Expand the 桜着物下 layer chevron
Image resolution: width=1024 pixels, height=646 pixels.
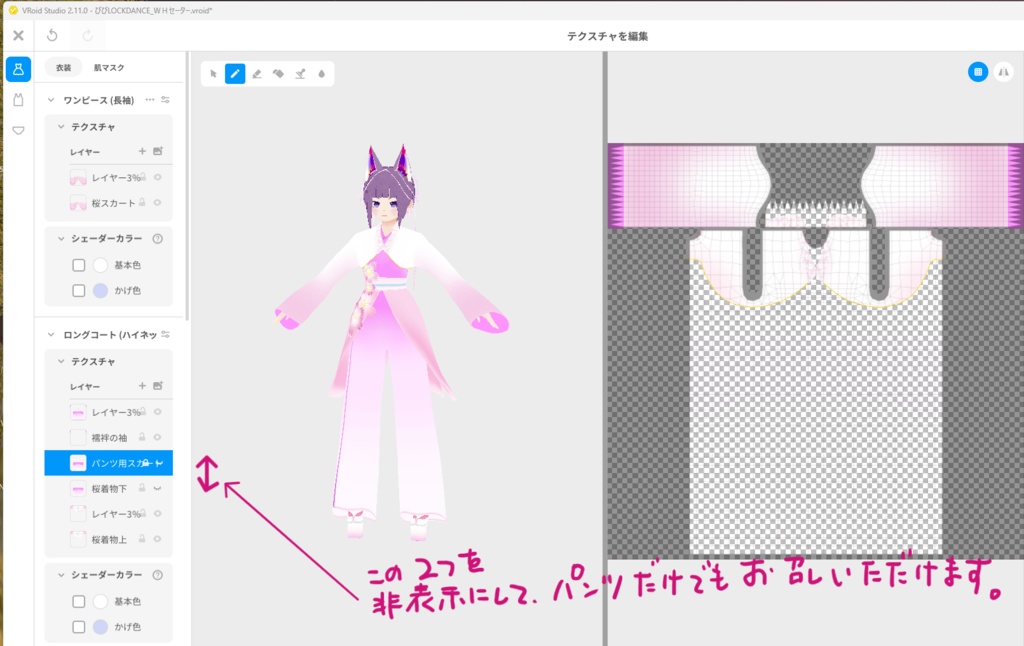tap(158, 488)
